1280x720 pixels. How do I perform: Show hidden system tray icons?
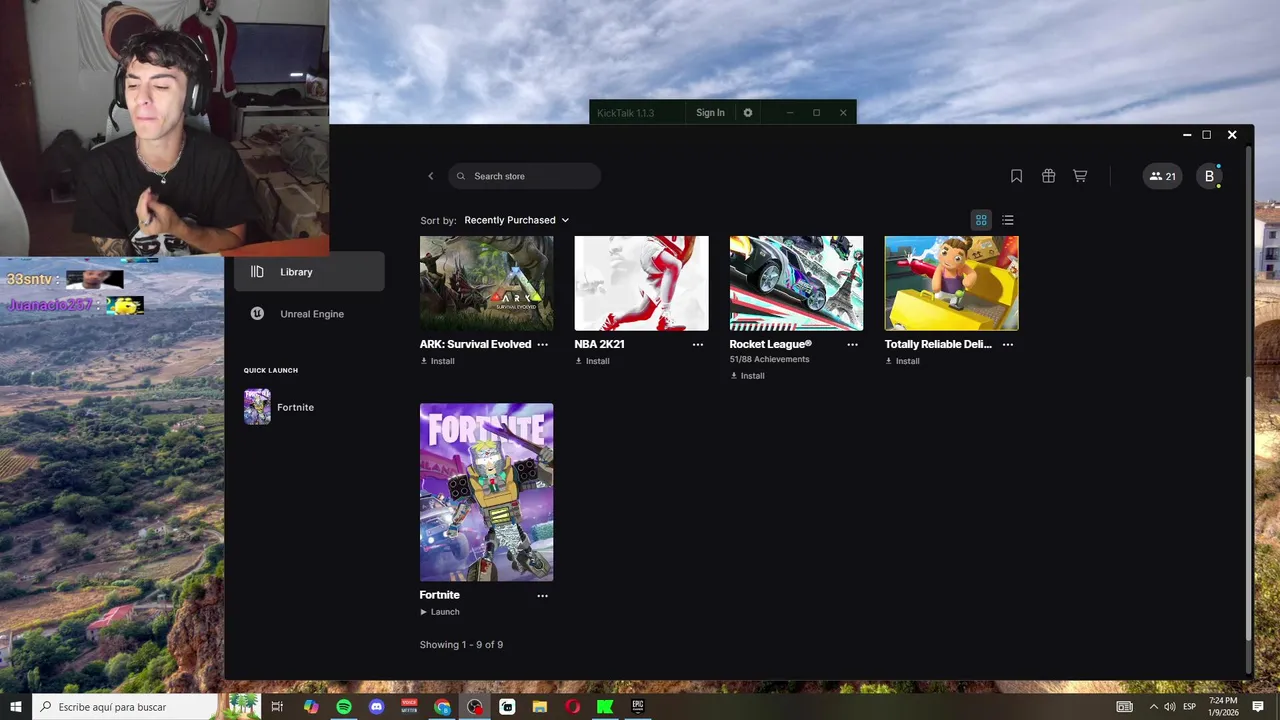[1153, 707]
